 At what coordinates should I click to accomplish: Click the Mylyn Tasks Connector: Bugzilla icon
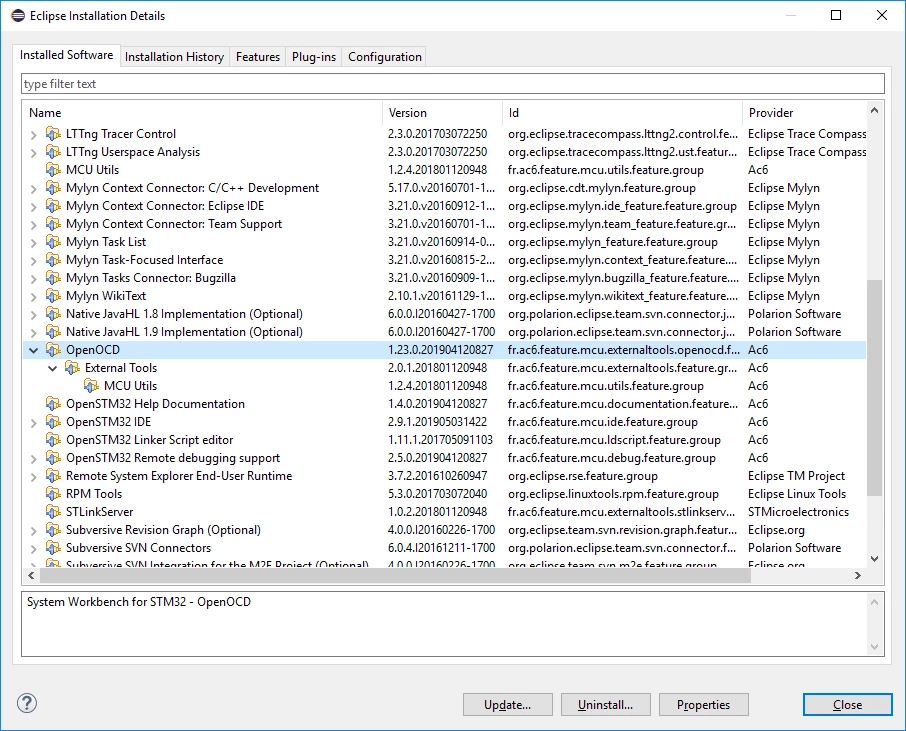pos(53,278)
